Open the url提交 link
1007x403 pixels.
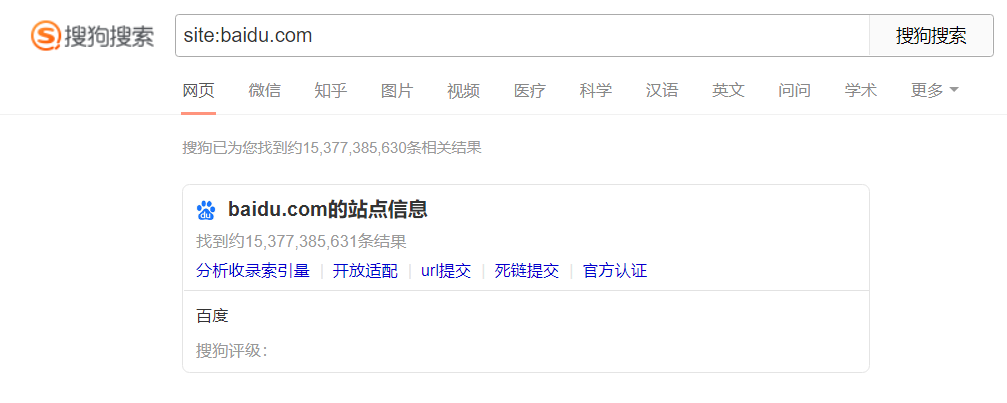pos(446,271)
